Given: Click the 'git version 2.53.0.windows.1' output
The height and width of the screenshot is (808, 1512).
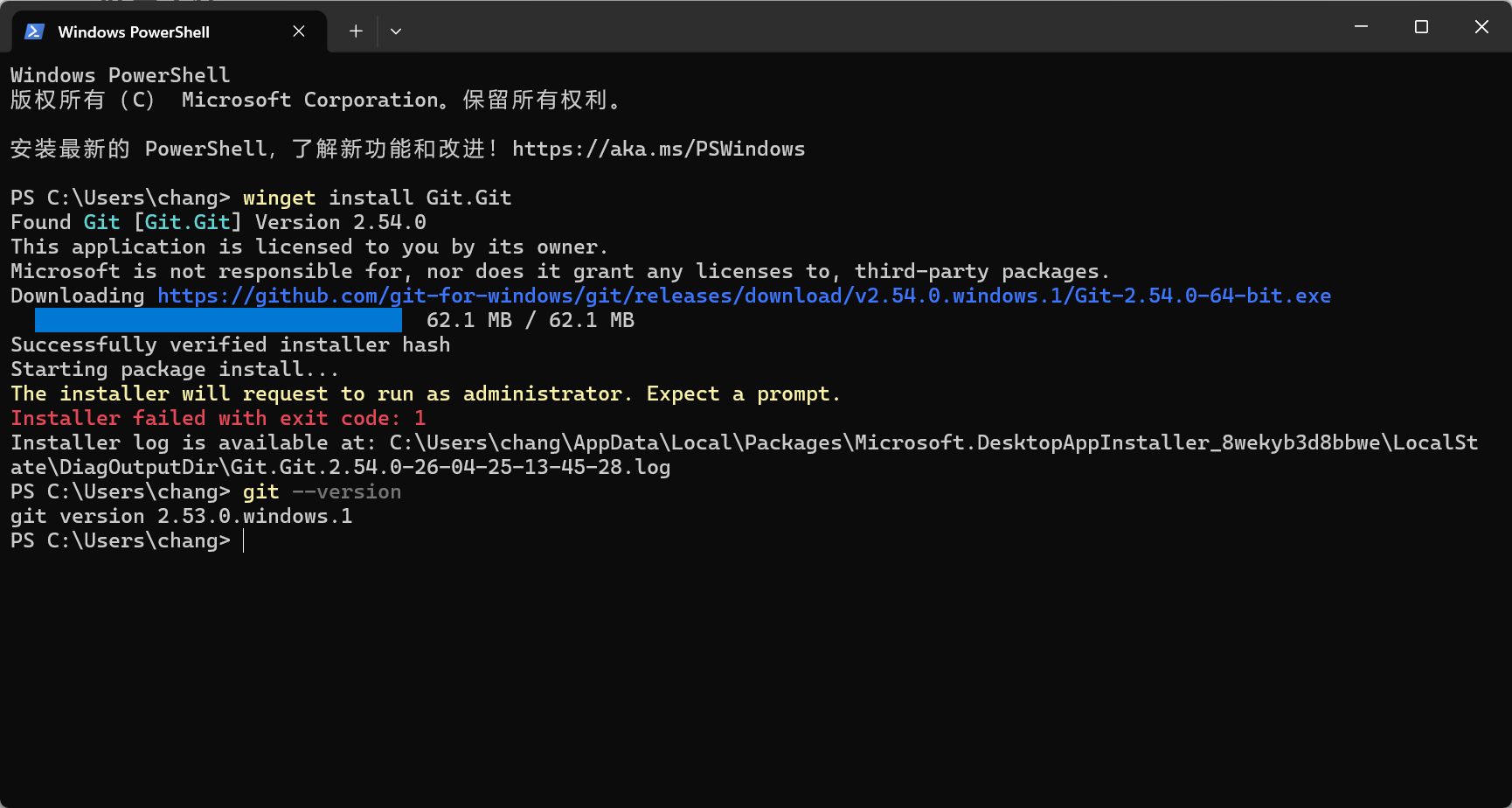Looking at the screenshot, I should click(x=182, y=516).
